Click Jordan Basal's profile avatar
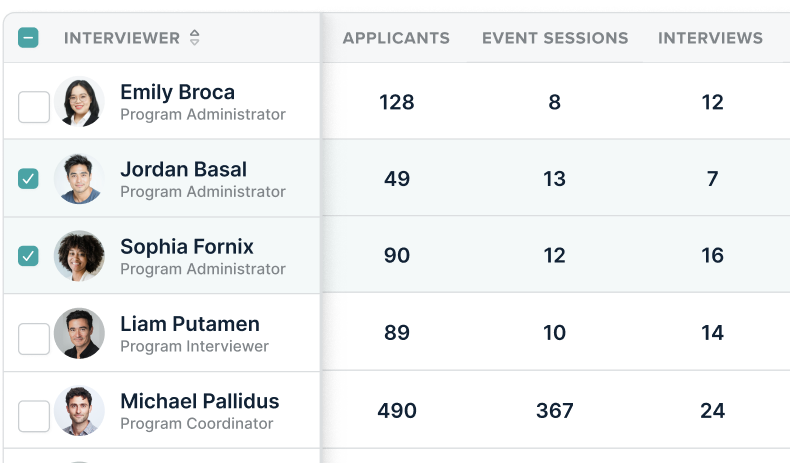The image size is (790, 463). click(x=79, y=179)
